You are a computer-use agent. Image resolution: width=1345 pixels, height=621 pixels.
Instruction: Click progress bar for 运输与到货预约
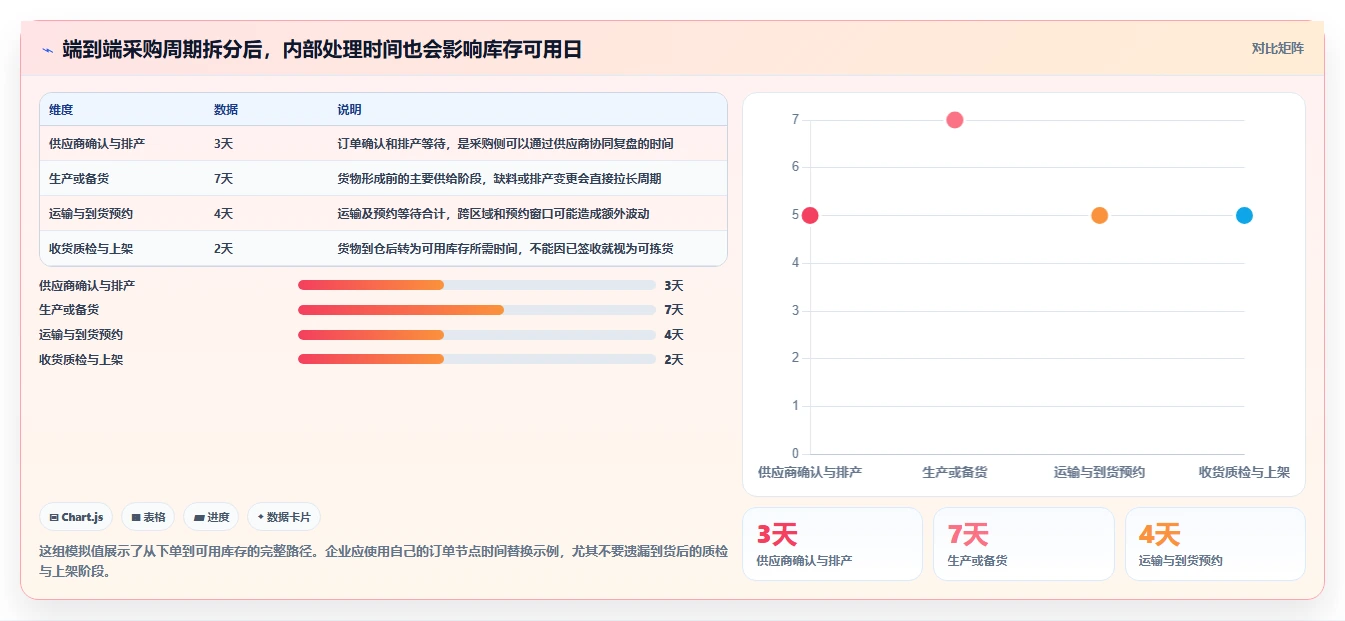click(477, 335)
